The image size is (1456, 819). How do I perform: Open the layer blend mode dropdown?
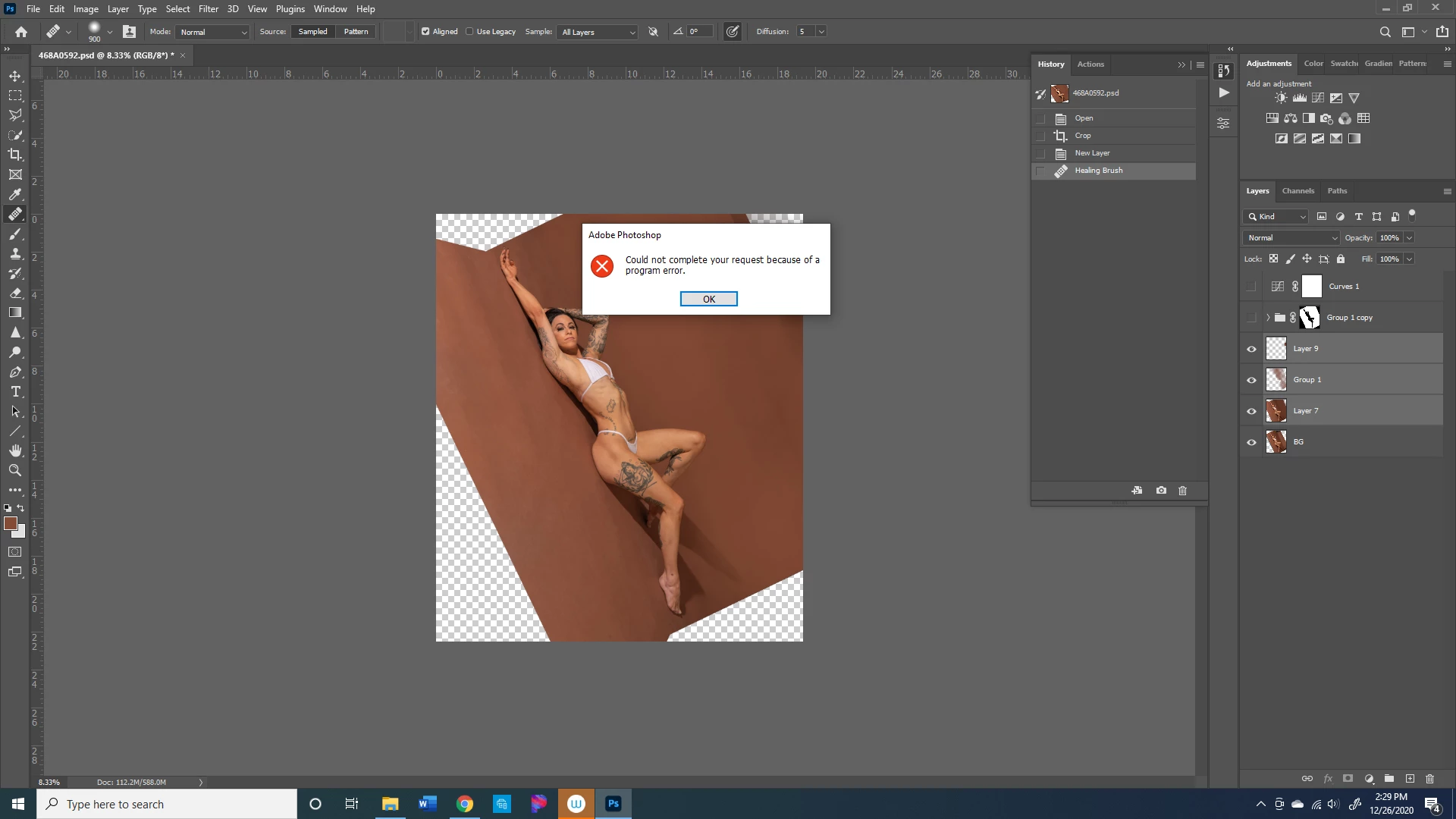[x=1291, y=238]
